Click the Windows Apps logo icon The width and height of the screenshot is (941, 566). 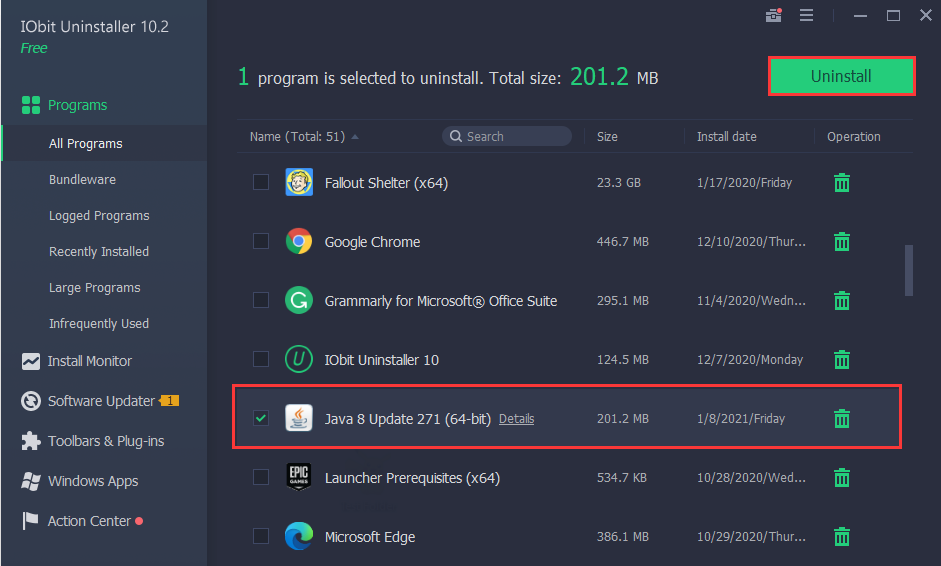coord(31,481)
